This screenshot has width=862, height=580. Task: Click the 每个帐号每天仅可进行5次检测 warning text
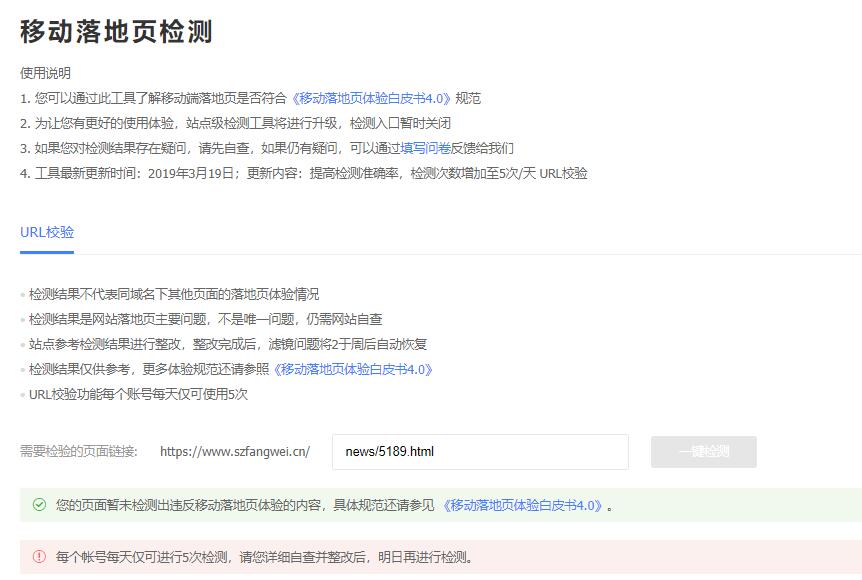(265, 557)
